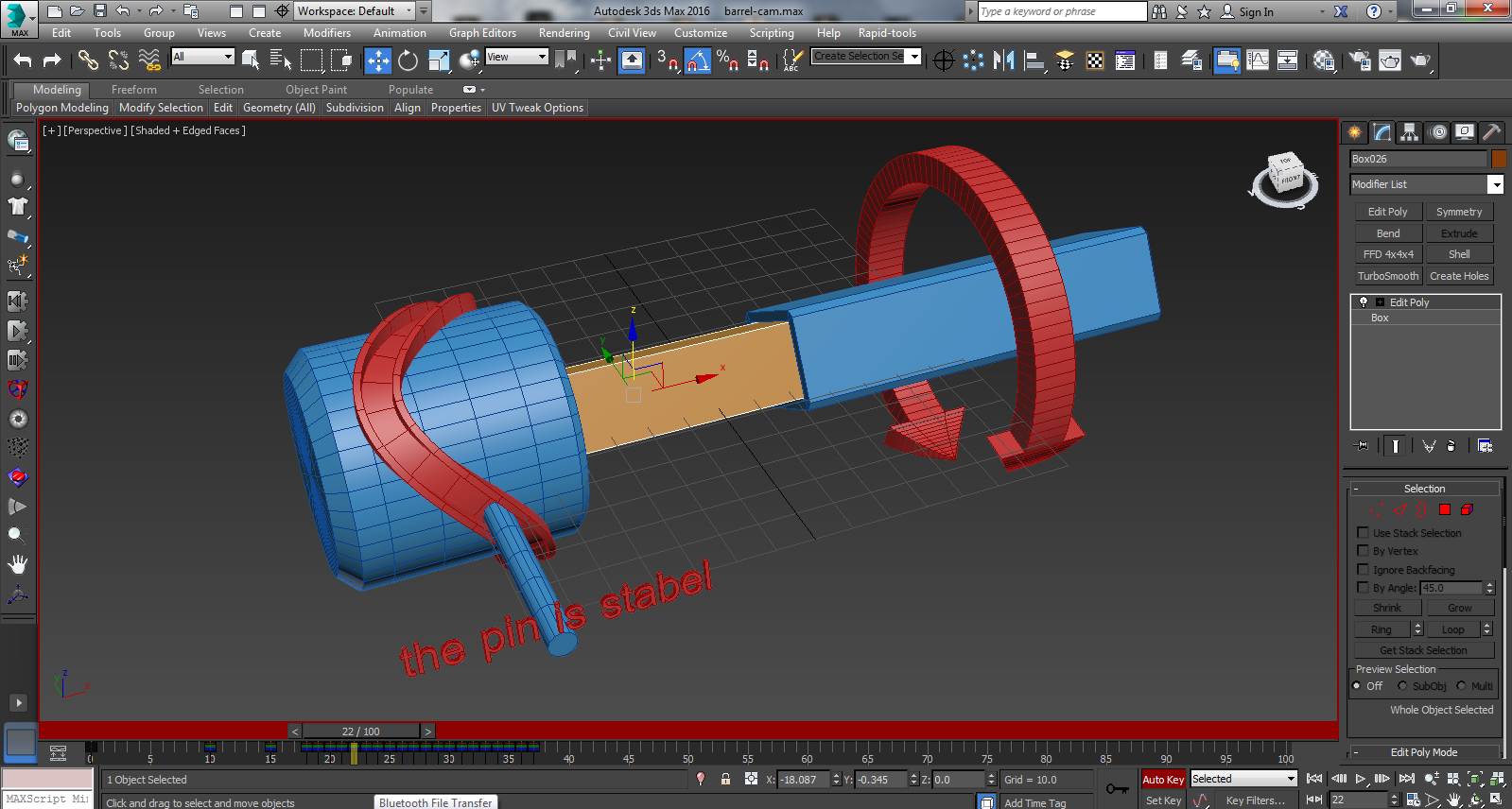This screenshot has height=809, width=1512.
Task: Click the X coordinate input field
Action: coord(803,780)
